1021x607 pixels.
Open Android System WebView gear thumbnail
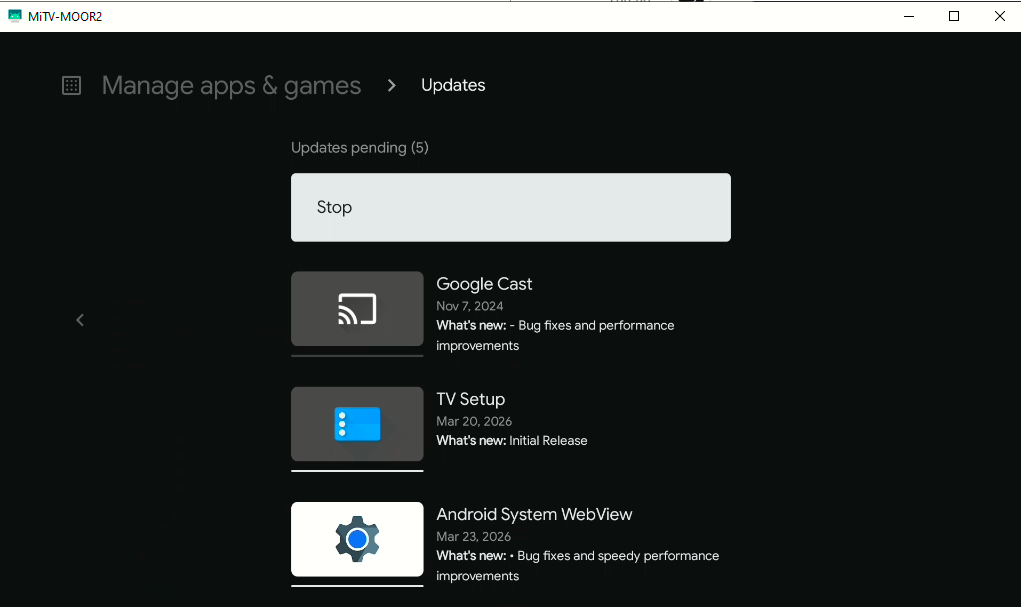click(x=357, y=539)
